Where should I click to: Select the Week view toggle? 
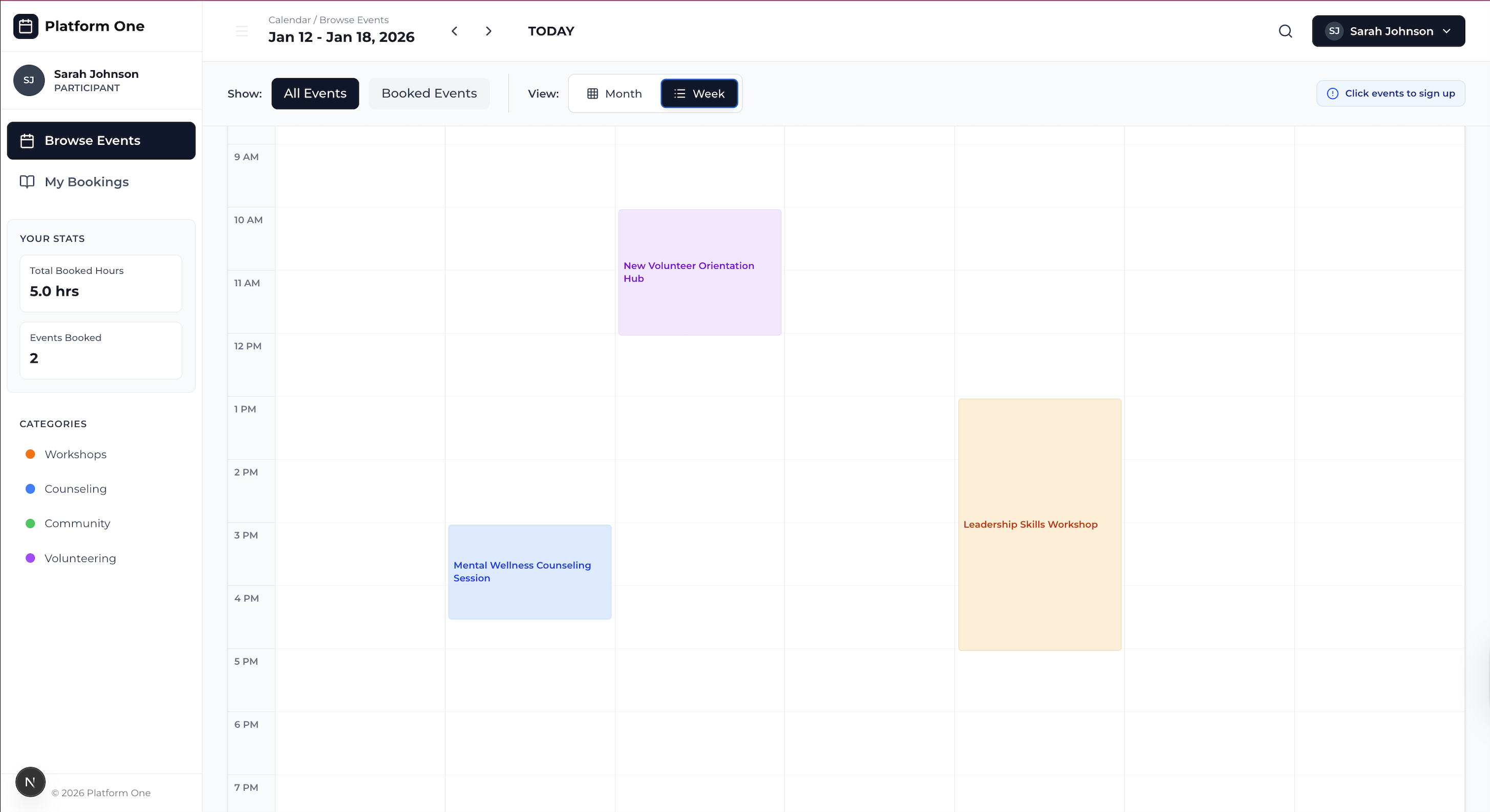pos(699,94)
